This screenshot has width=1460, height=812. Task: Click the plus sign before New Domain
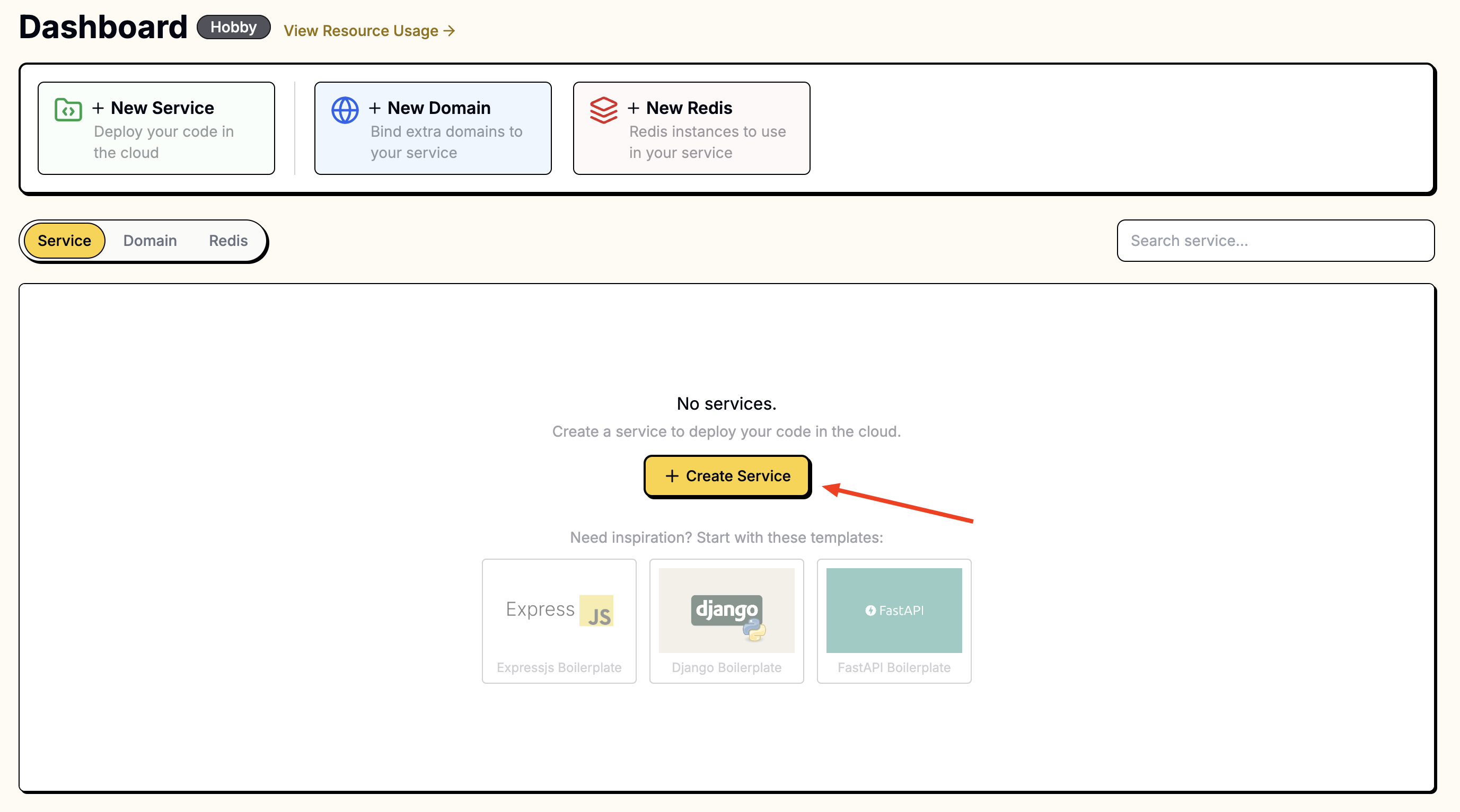[375, 108]
